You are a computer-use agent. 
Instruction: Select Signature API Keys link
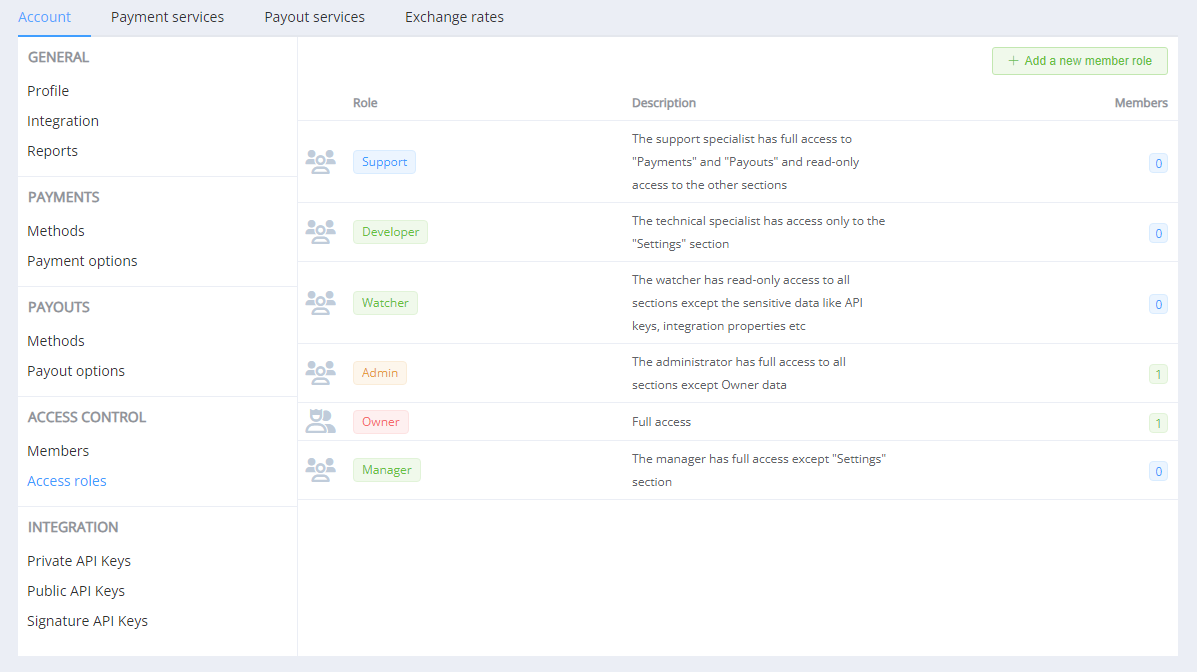tap(87, 621)
